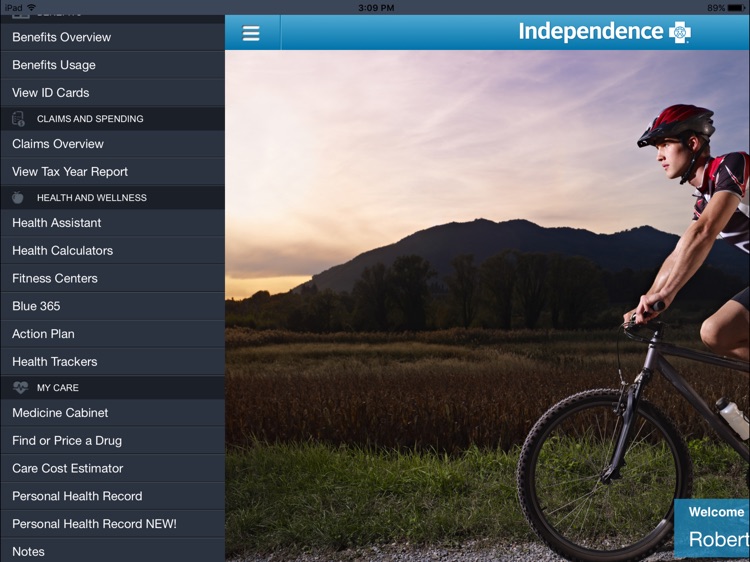The width and height of the screenshot is (750, 562).
Task: Click the HEALTH AND WELLNESS header
Action: (x=112, y=198)
